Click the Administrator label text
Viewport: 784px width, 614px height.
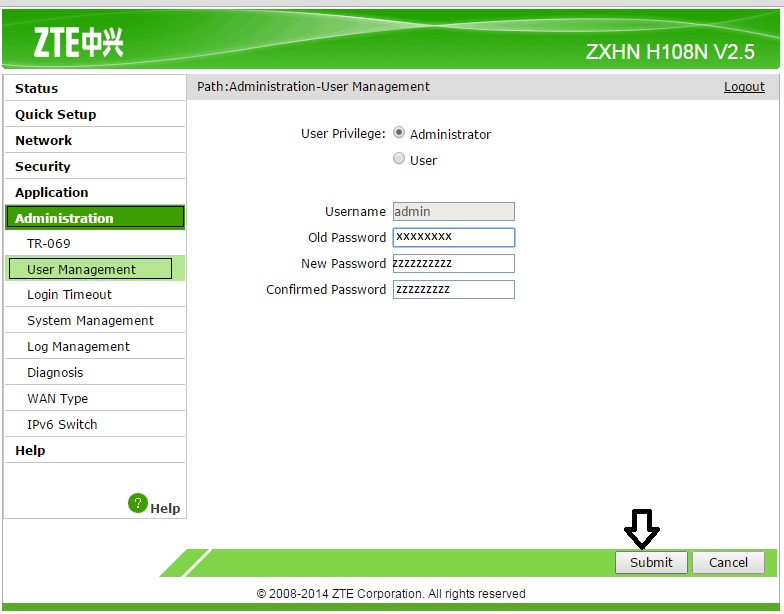(450, 134)
